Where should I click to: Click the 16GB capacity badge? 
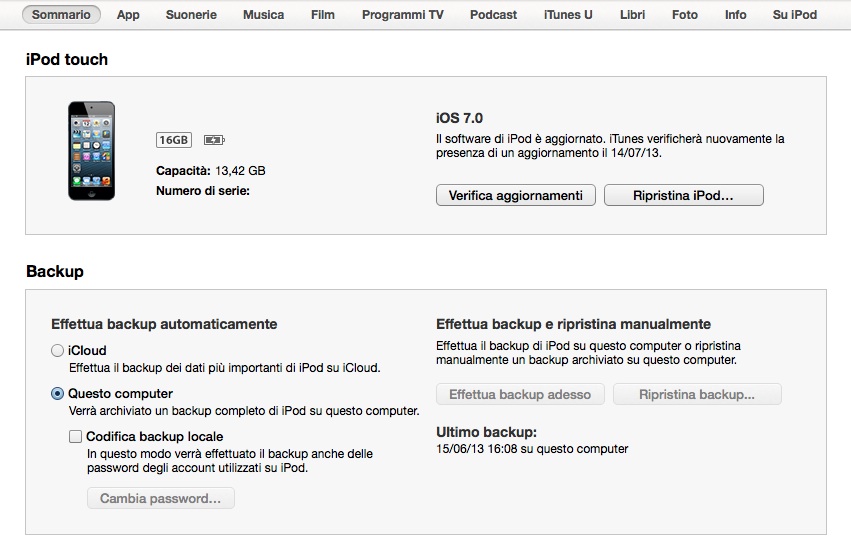tap(173, 139)
